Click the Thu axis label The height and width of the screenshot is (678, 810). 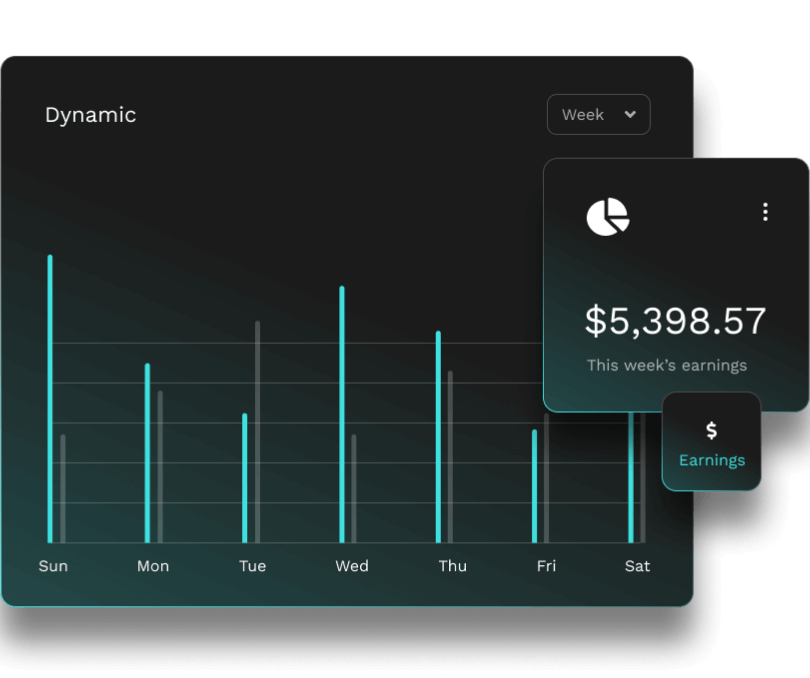(452, 566)
